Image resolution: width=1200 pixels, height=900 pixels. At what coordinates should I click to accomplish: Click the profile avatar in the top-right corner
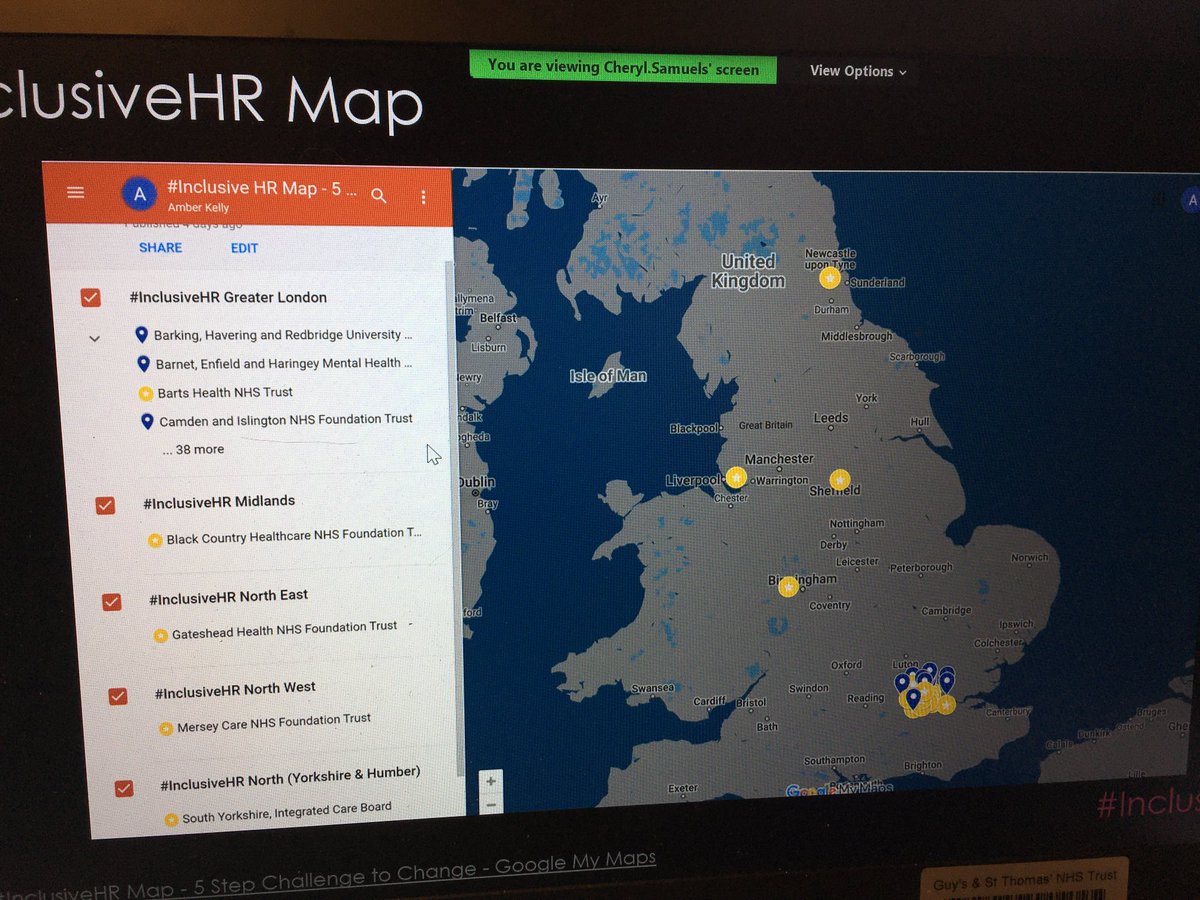pos(1190,200)
